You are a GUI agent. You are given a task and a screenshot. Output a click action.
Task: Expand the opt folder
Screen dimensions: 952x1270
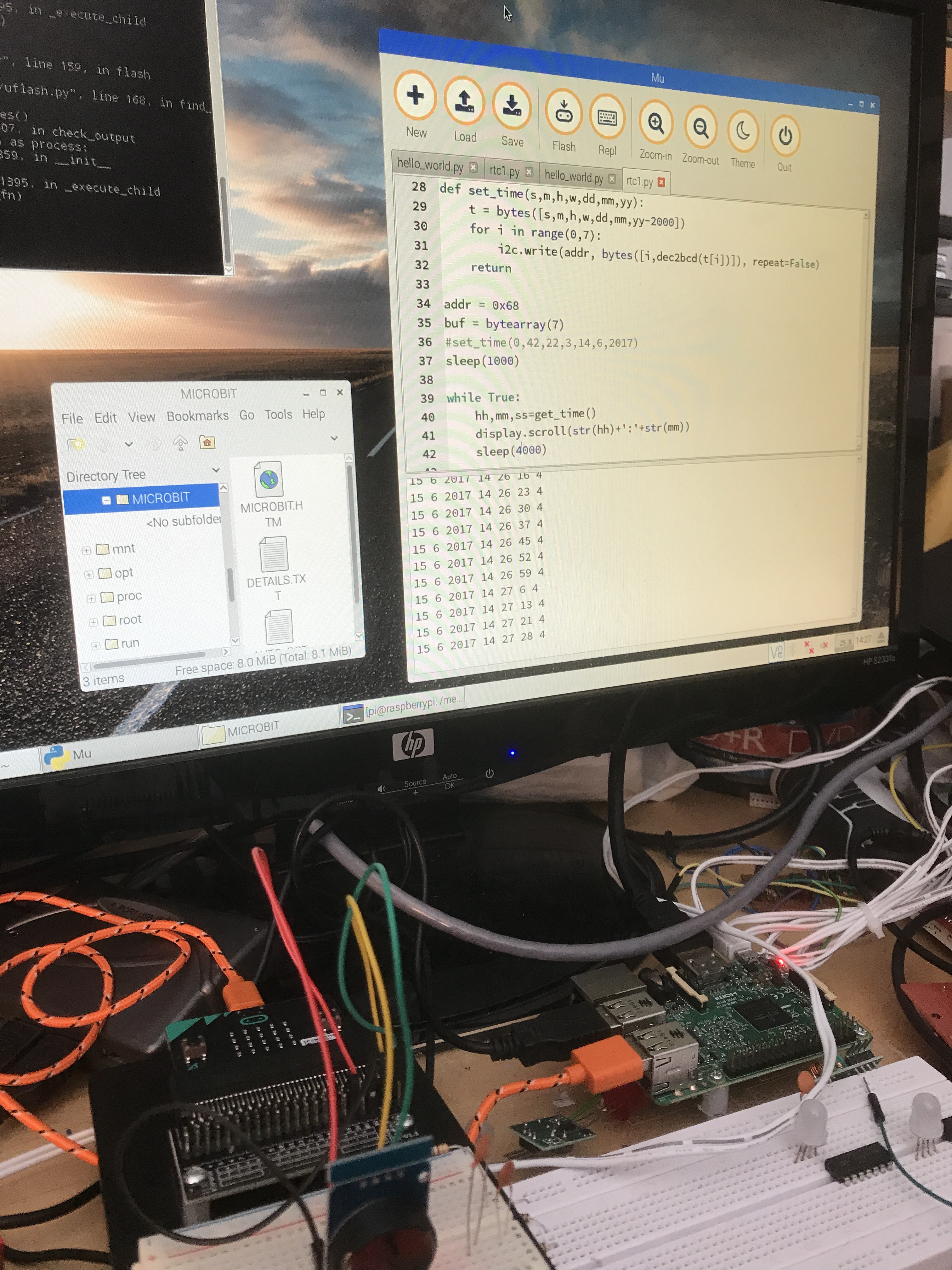[x=88, y=575]
